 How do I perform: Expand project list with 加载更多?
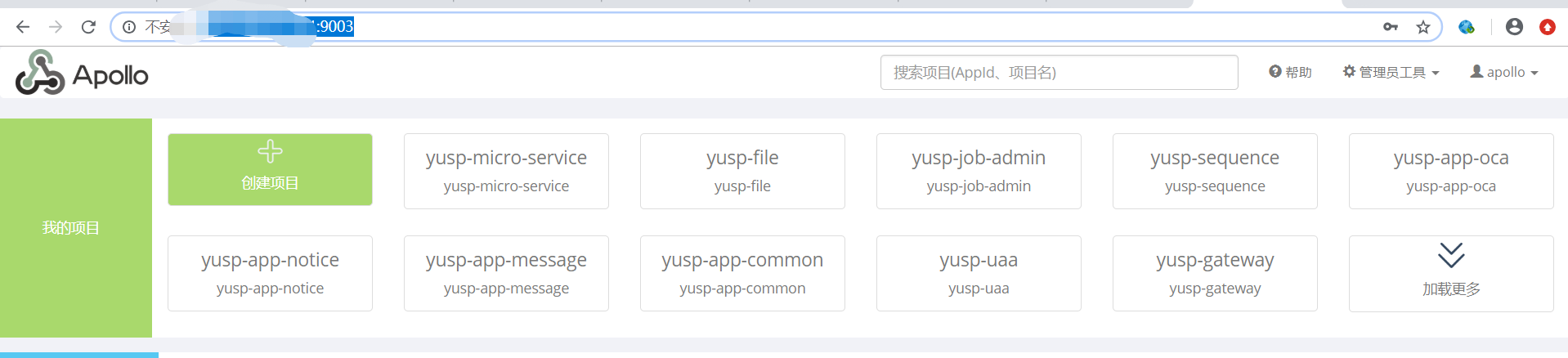coord(1451,273)
